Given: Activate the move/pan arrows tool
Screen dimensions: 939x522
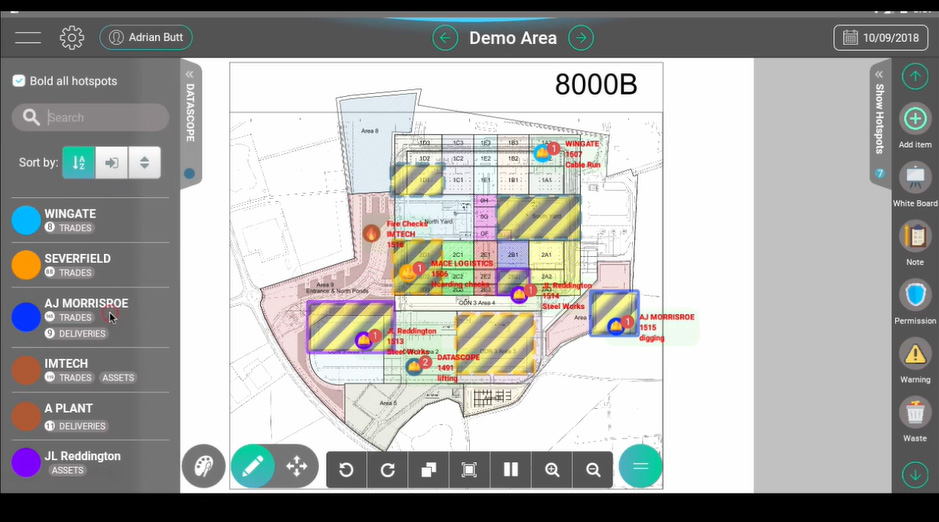Looking at the screenshot, I should tap(297, 466).
